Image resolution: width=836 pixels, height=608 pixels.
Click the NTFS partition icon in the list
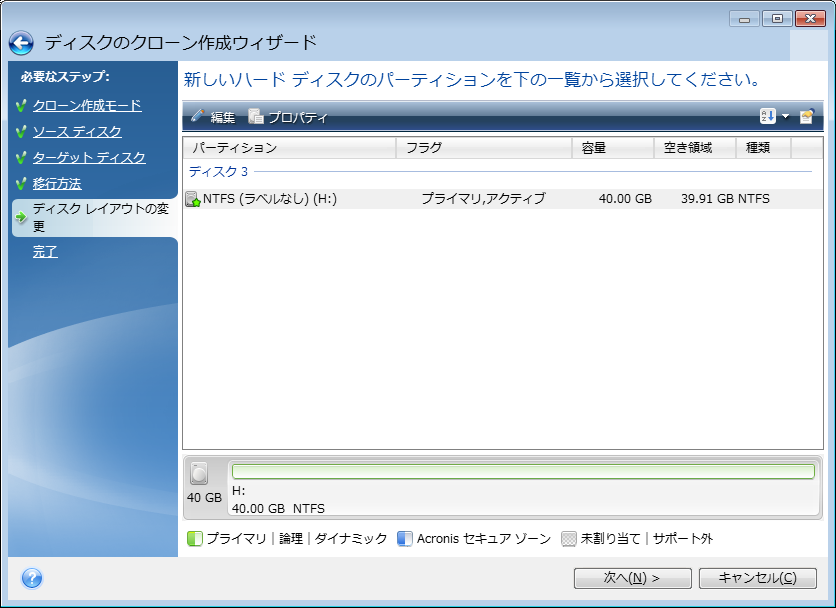tap(192, 199)
